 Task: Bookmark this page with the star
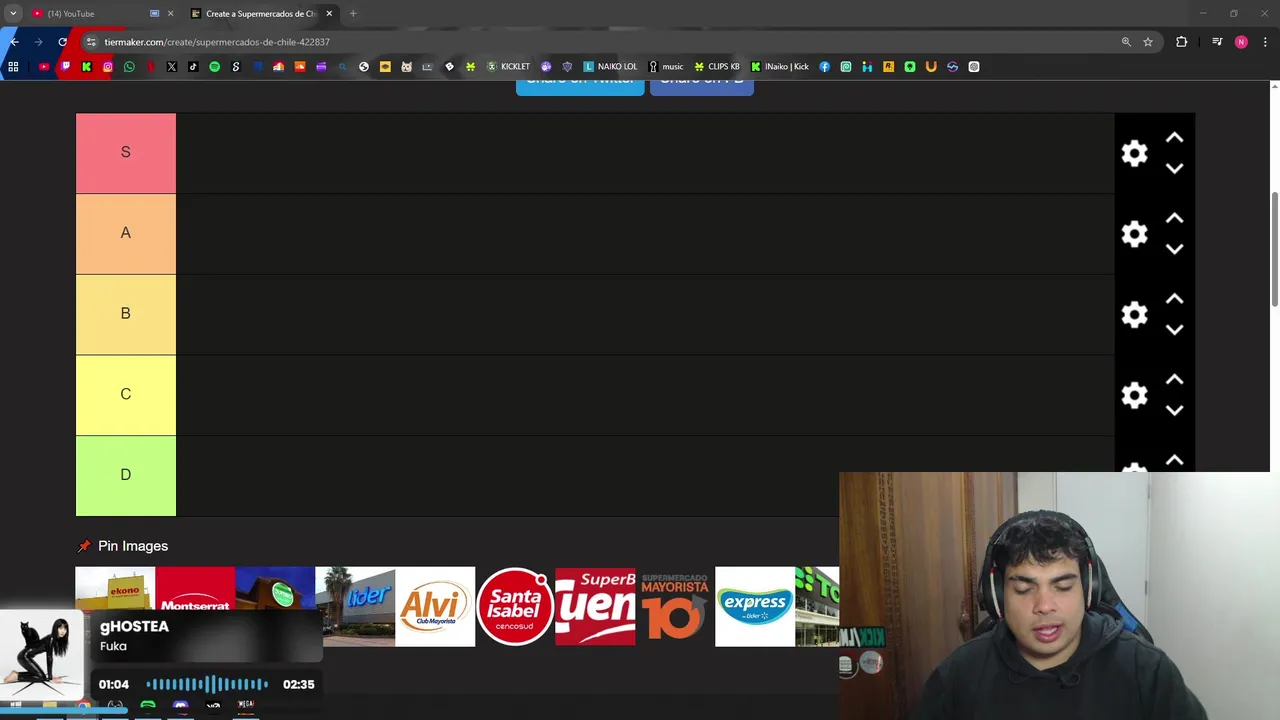click(x=1148, y=42)
